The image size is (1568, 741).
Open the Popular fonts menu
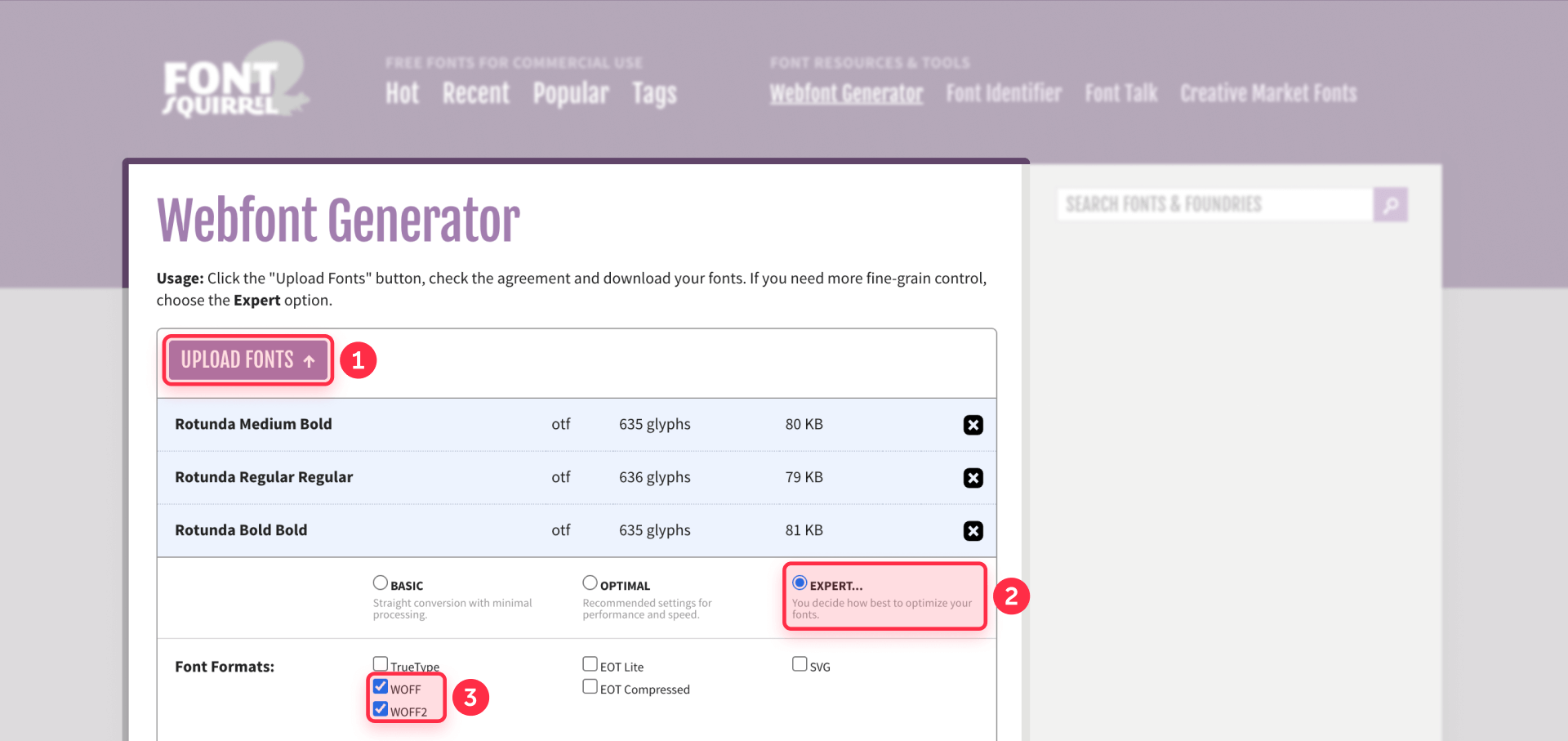pos(571,93)
